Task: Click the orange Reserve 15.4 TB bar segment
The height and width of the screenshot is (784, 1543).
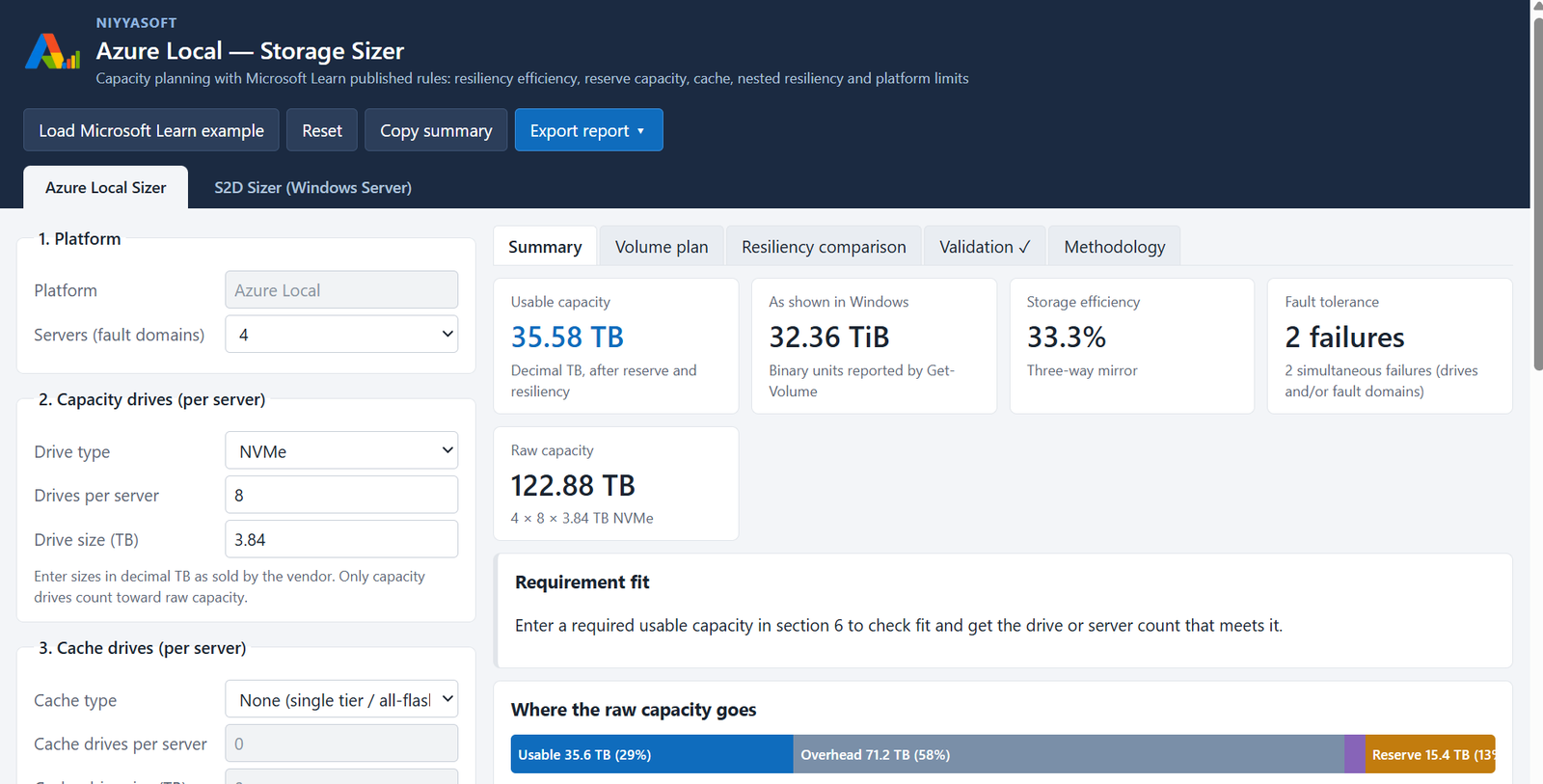Action: tap(1430, 754)
